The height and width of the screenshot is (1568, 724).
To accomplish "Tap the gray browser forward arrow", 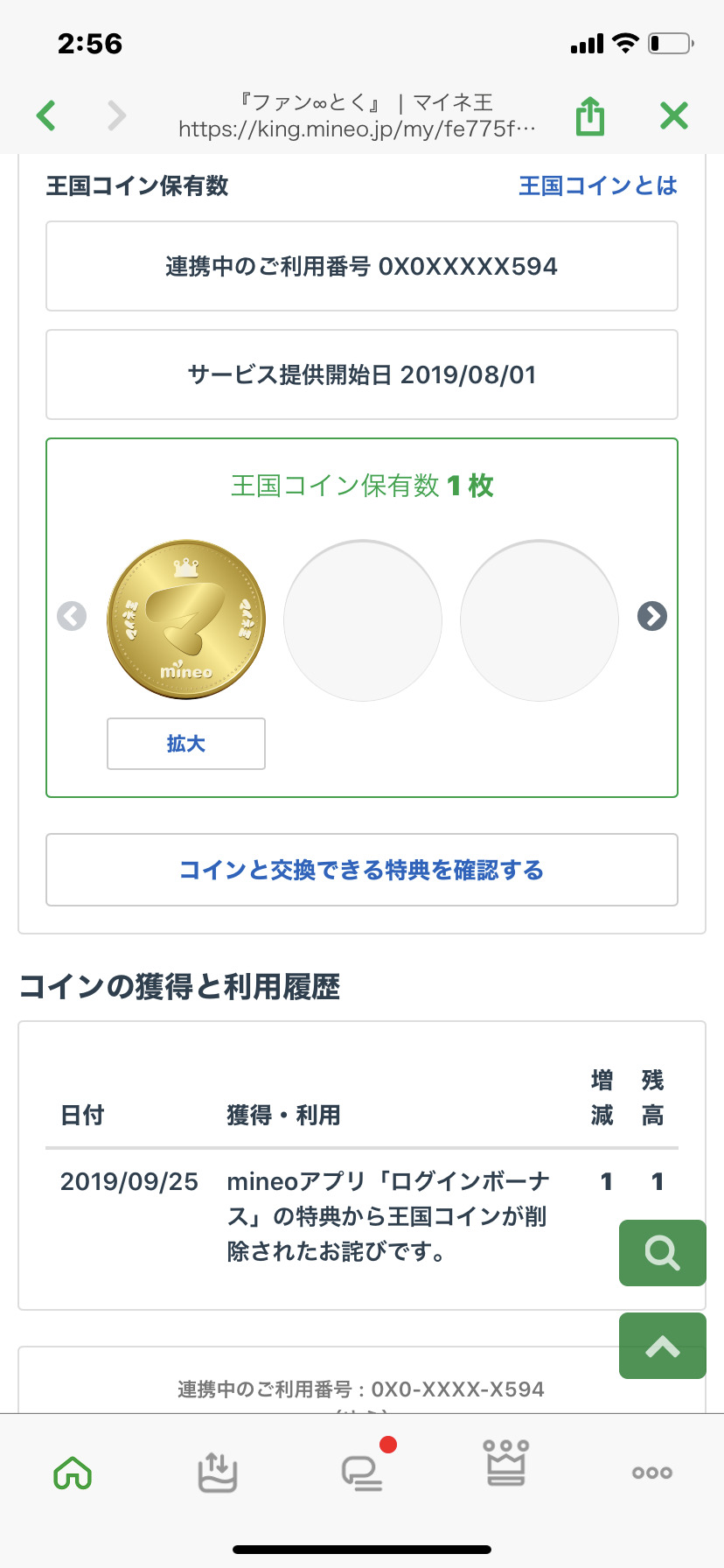I will point(116,115).
